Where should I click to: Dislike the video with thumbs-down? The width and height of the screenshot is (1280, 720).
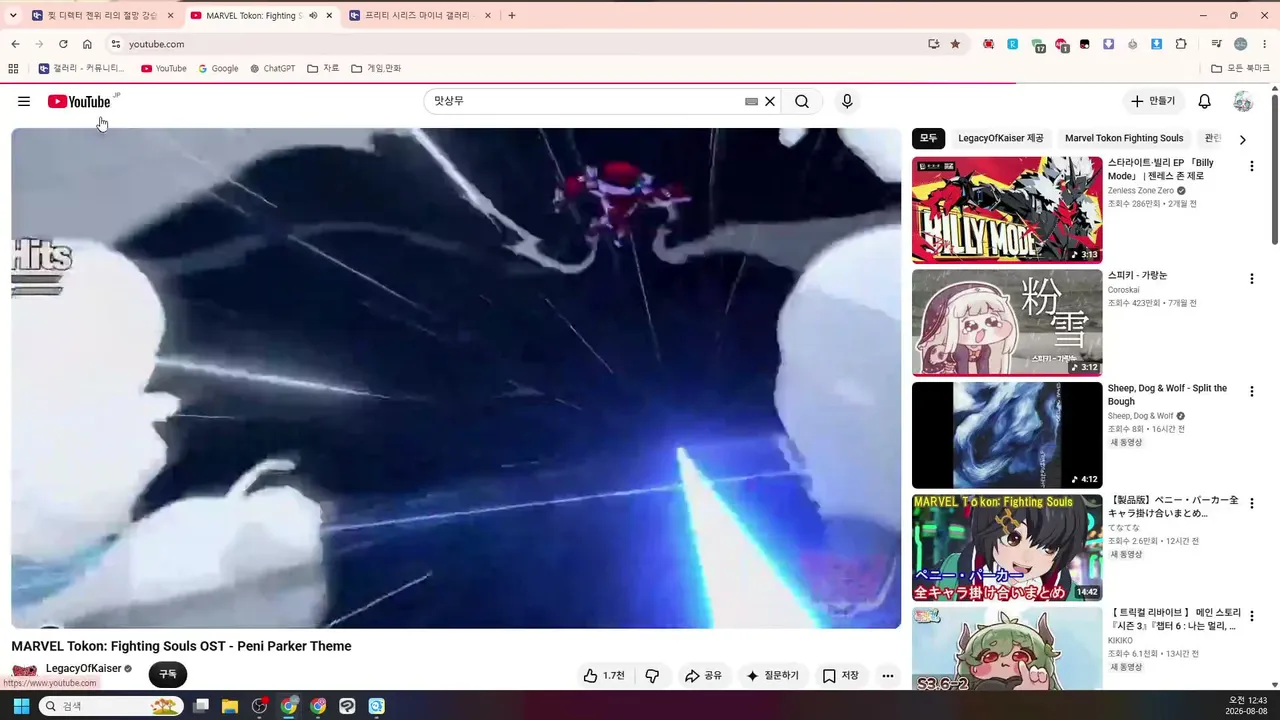652,676
